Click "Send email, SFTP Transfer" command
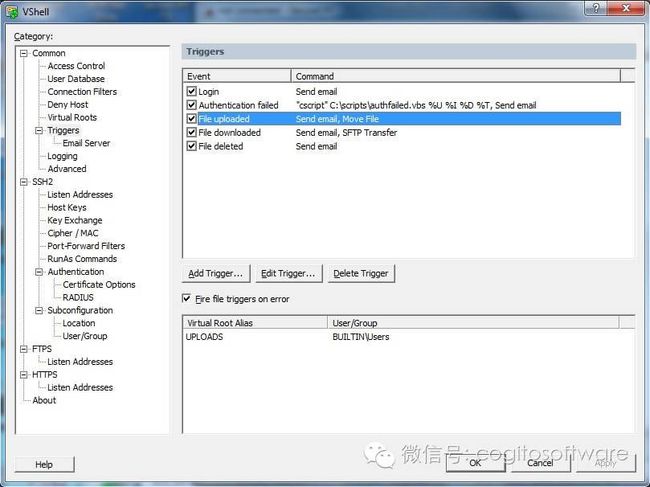 346,133
